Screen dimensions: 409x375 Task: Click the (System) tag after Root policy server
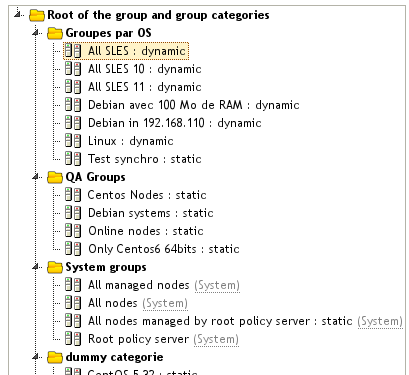(216, 340)
